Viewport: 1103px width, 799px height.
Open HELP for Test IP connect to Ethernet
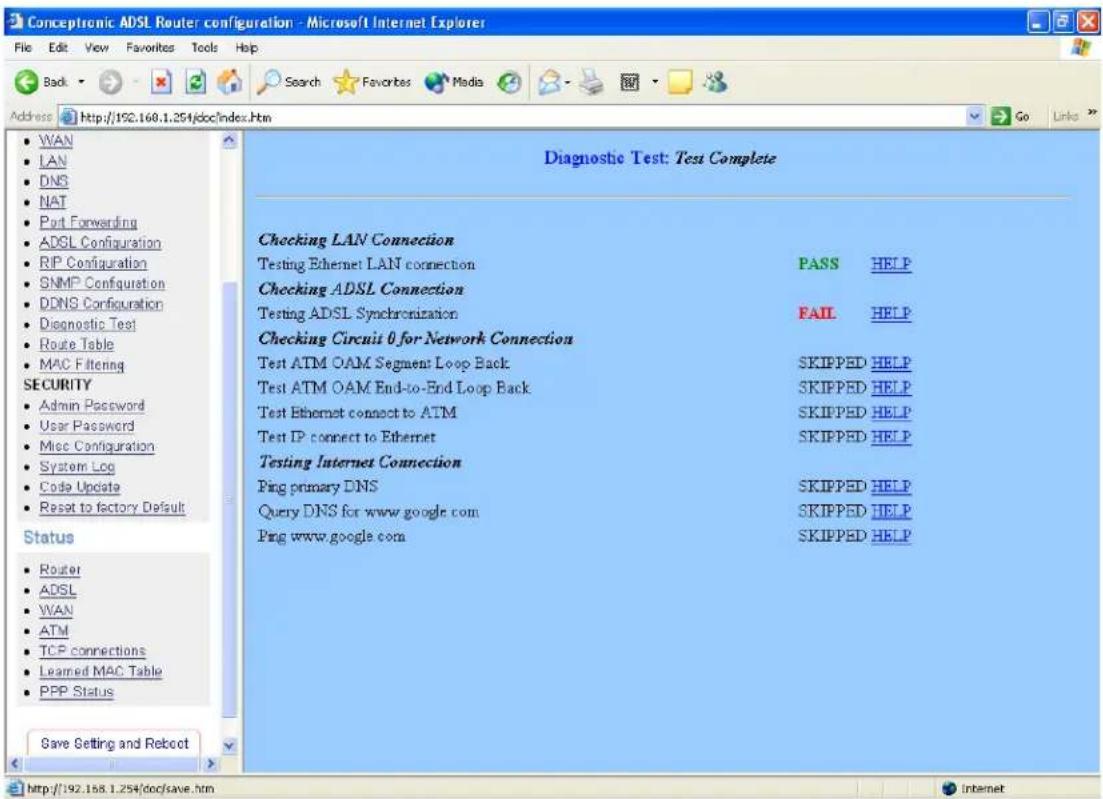click(x=891, y=437)
